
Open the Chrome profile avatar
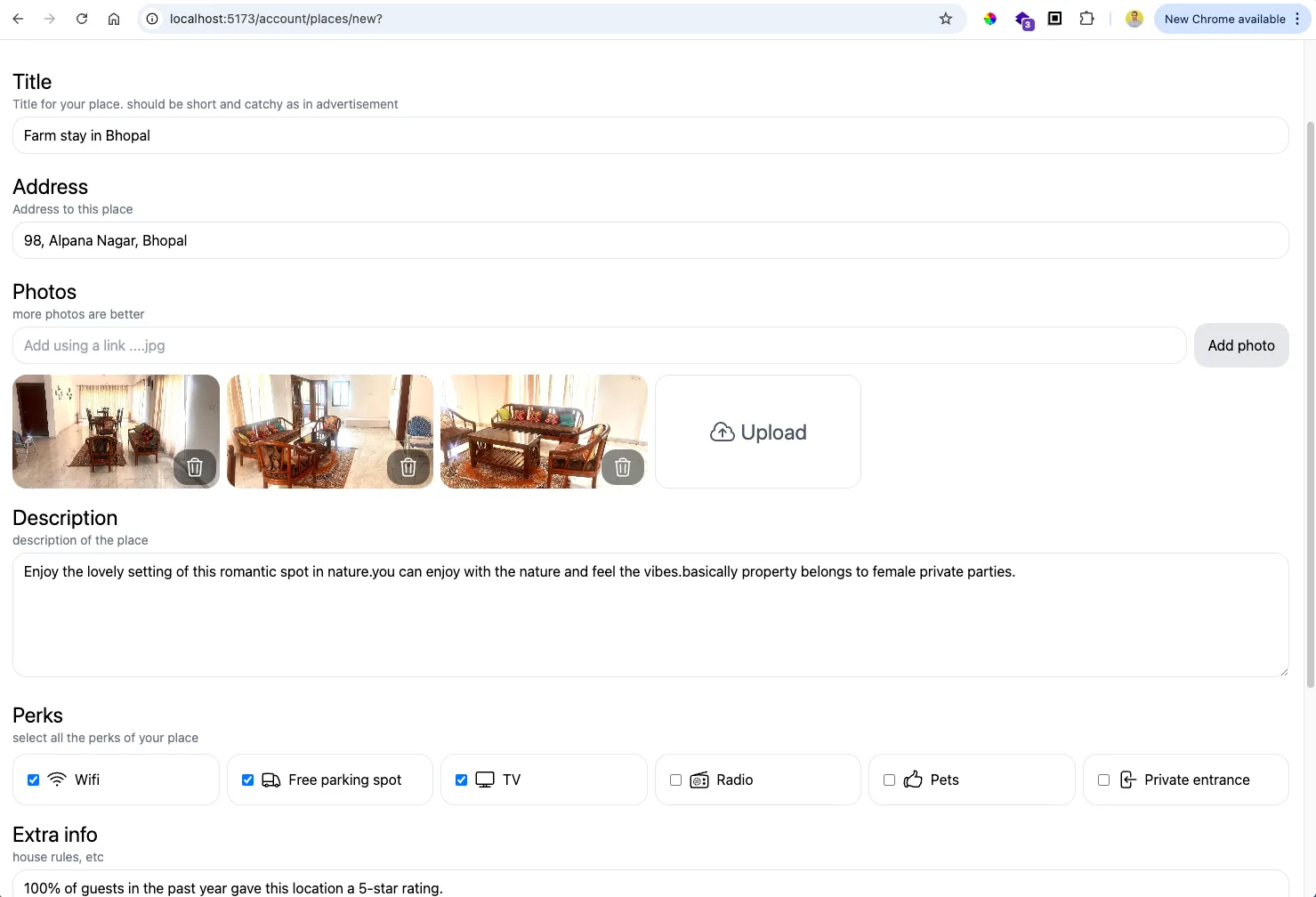point(1134,19)
